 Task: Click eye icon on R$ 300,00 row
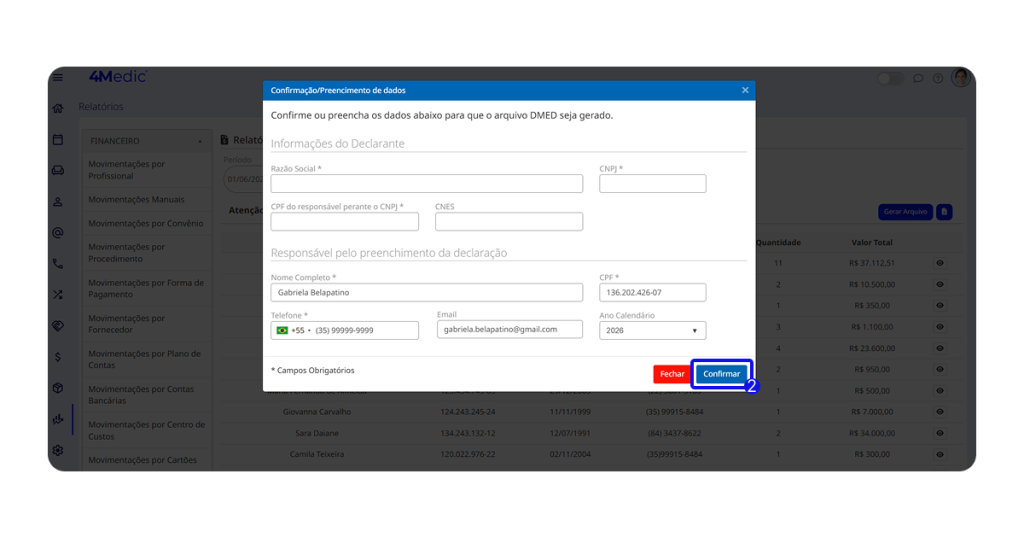pos(940,454)
